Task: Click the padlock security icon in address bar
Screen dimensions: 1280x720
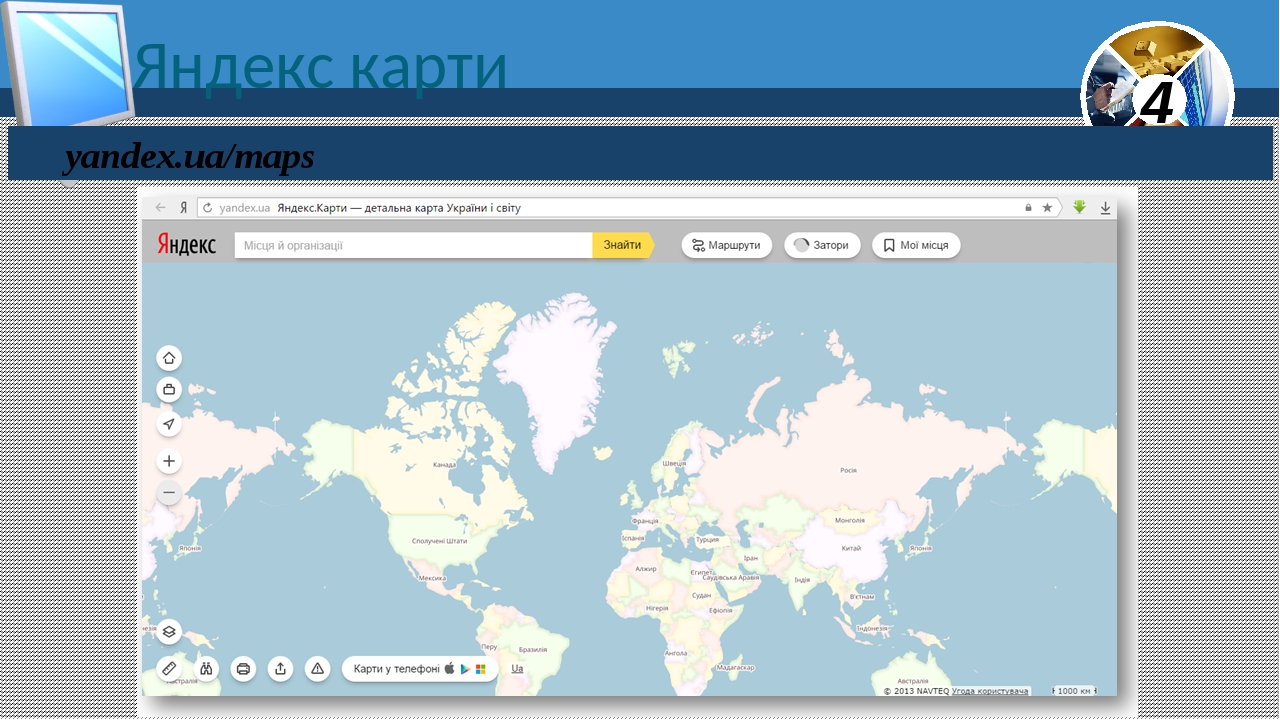Action: click(1028, 208)
